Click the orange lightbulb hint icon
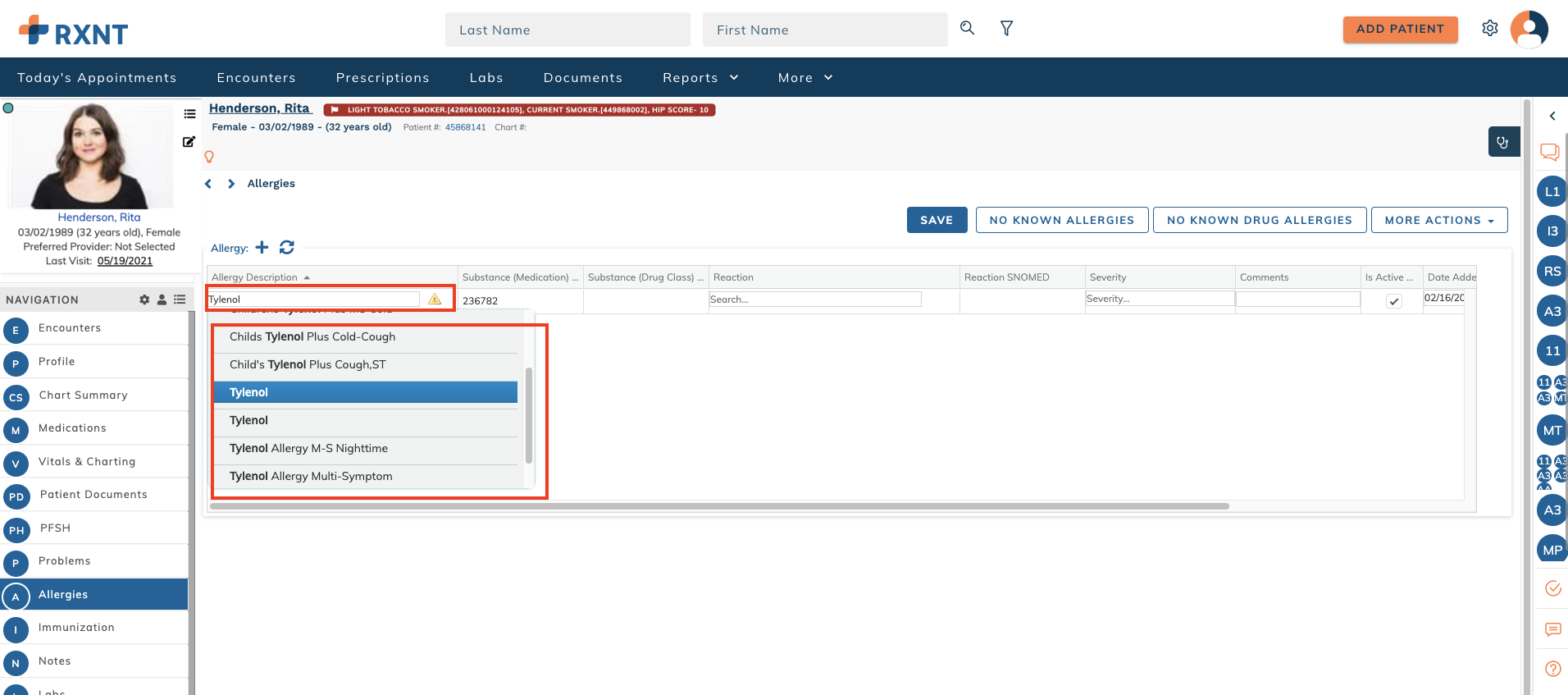The width and height of the screenshot is (1568, 695). [x=209, y=157]
